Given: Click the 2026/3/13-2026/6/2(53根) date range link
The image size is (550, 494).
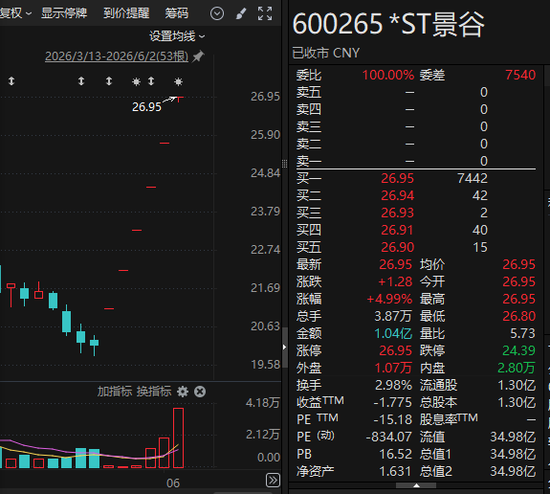Looking at the screenshot, I should tap(116, 56).
